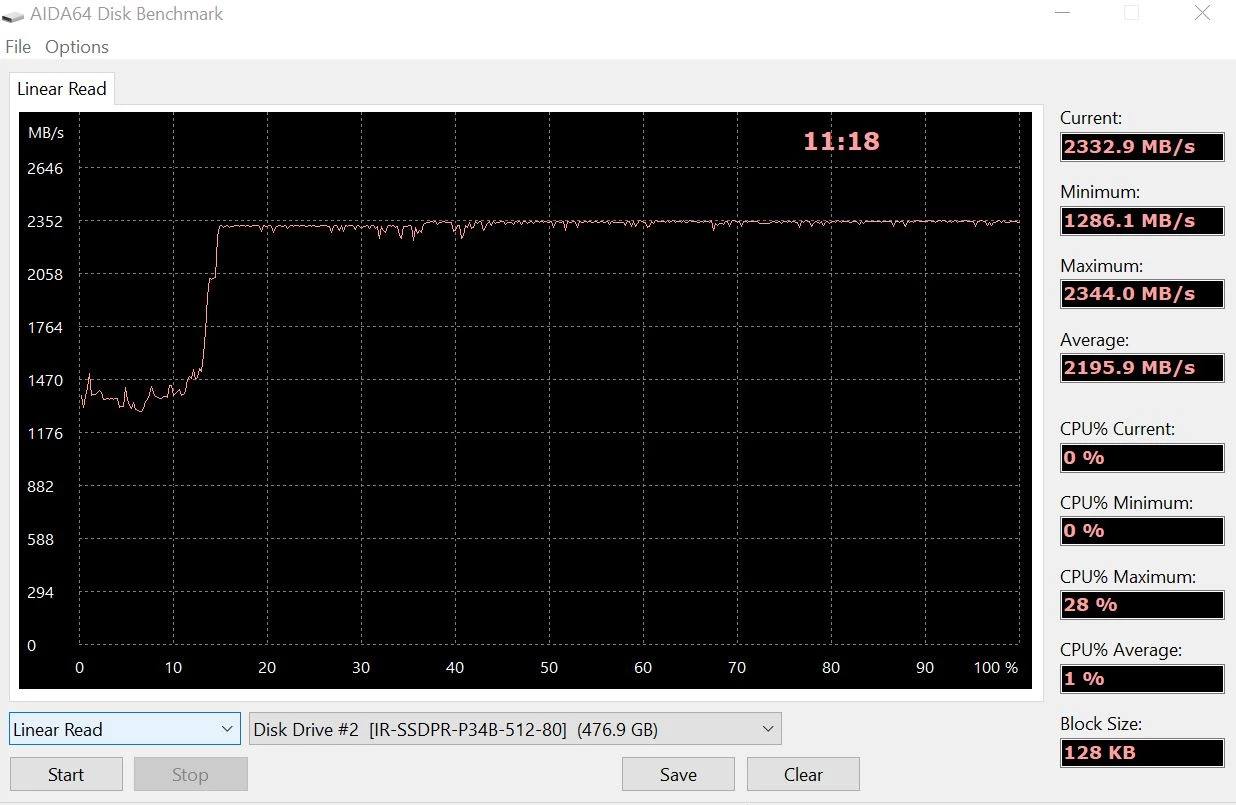Open the Options menu
Viewport: 1236px width, 805px height.
[x=77, y=47]
